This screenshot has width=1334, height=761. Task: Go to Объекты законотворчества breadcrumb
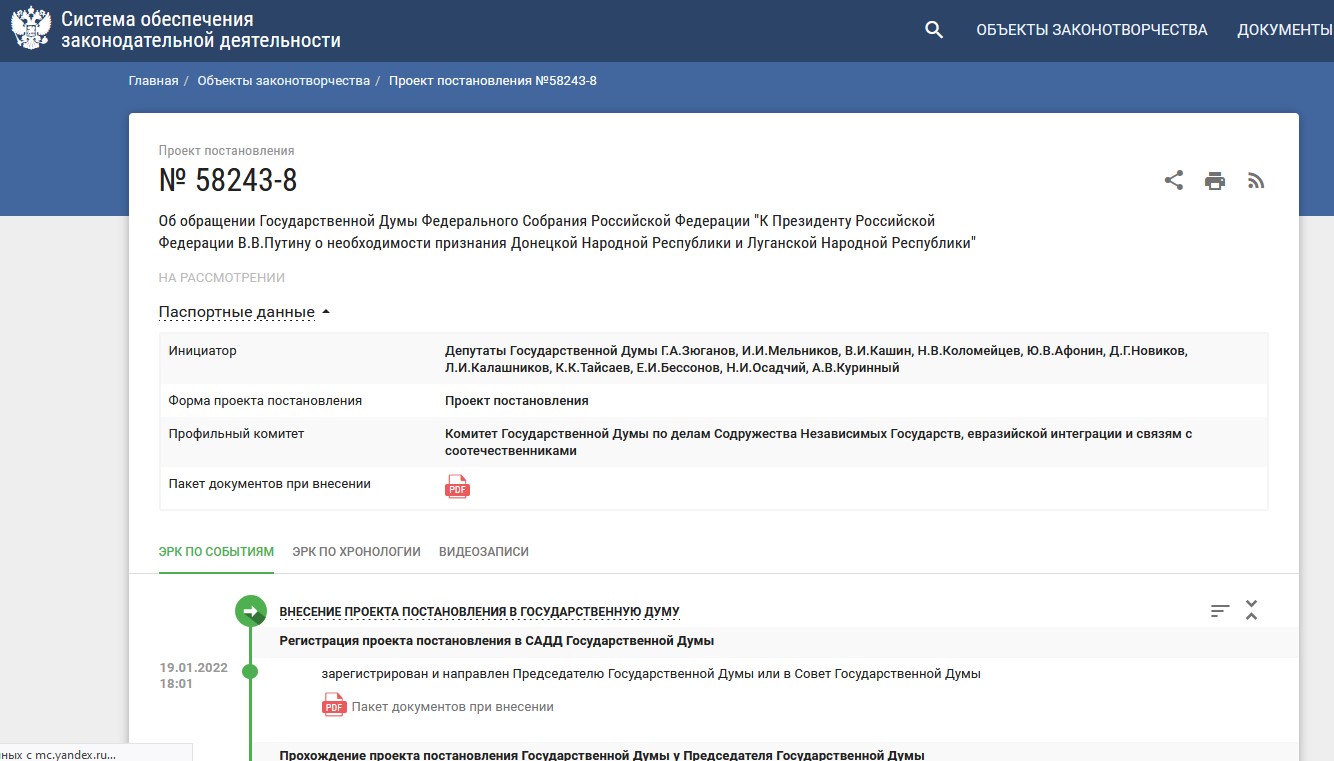pyautogui.click(x=284, y=80)
